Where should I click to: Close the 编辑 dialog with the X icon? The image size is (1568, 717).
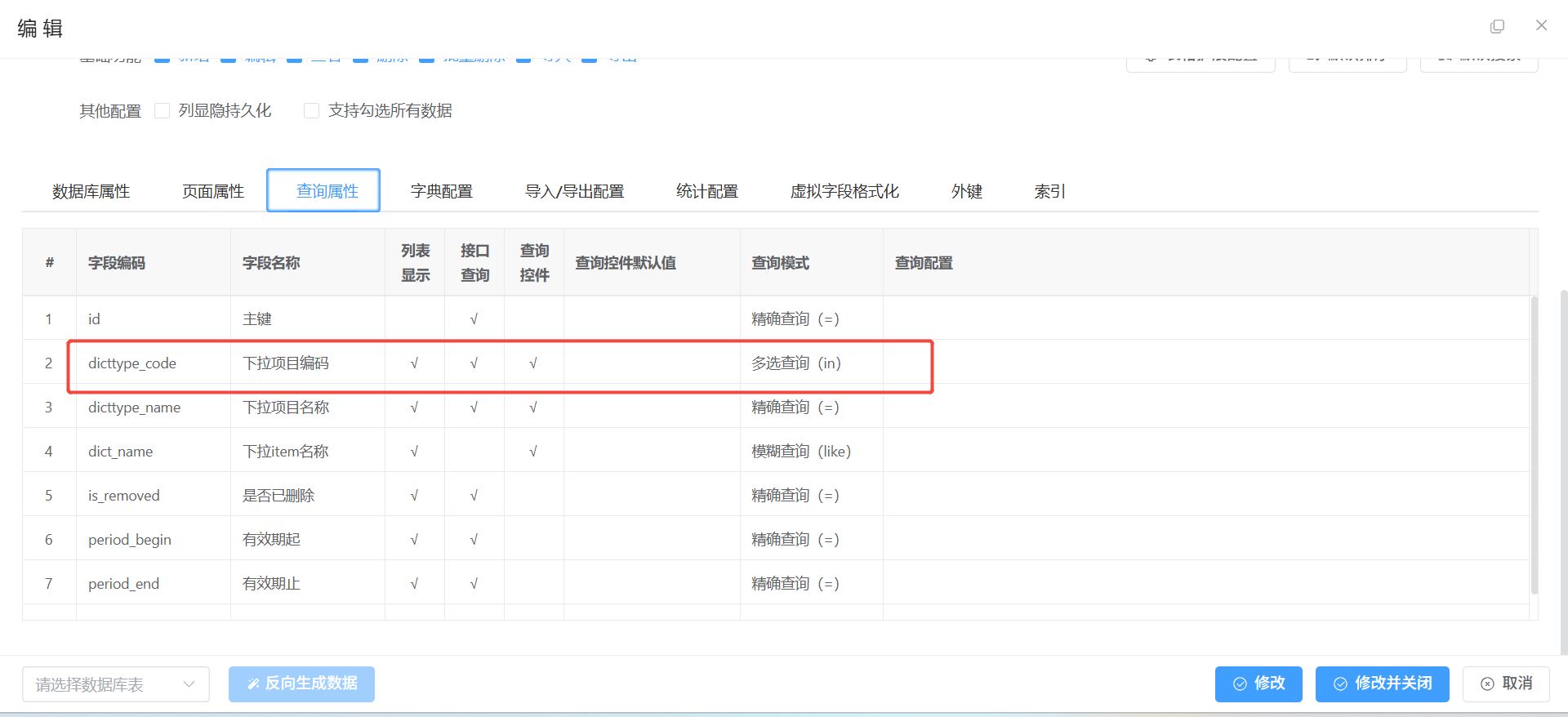pyautogui.click(x=1541, y=25)
